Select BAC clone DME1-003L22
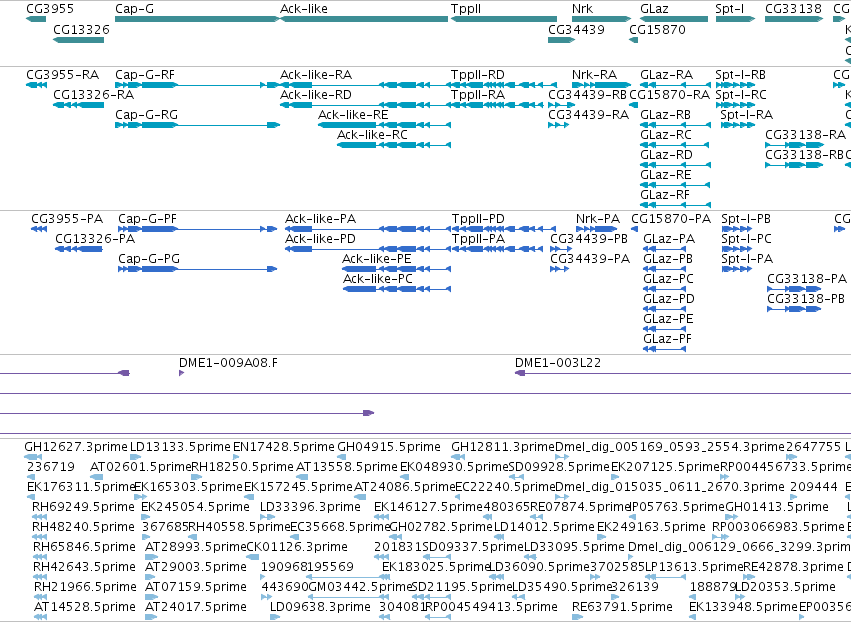The height and width of the screenshot is (622, 851). tap(558, 363)
